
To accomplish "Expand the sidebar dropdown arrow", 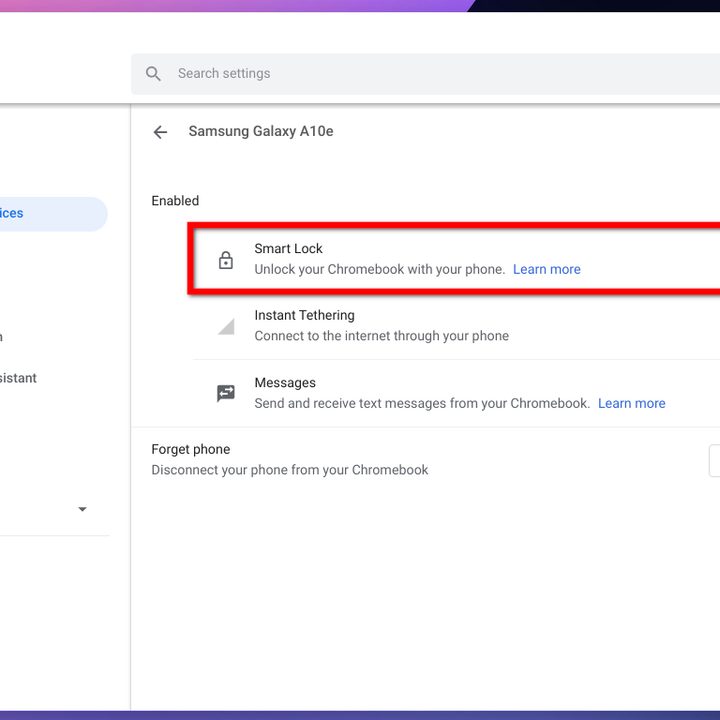I will pos(83,509).
